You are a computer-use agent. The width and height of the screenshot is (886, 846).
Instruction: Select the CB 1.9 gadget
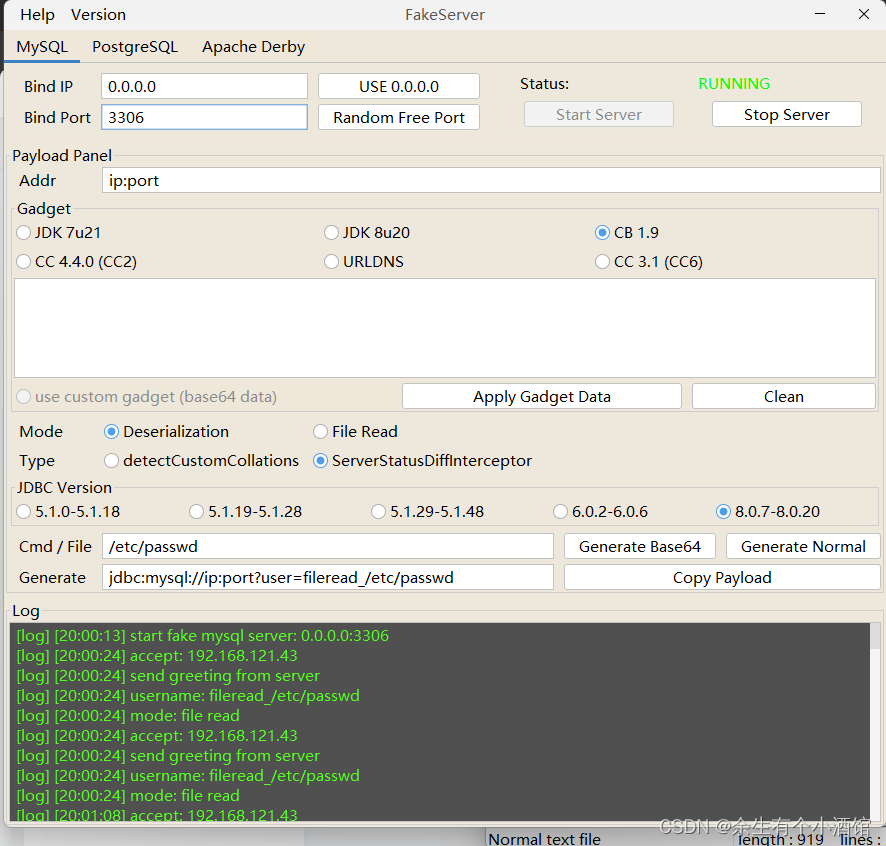627,233
